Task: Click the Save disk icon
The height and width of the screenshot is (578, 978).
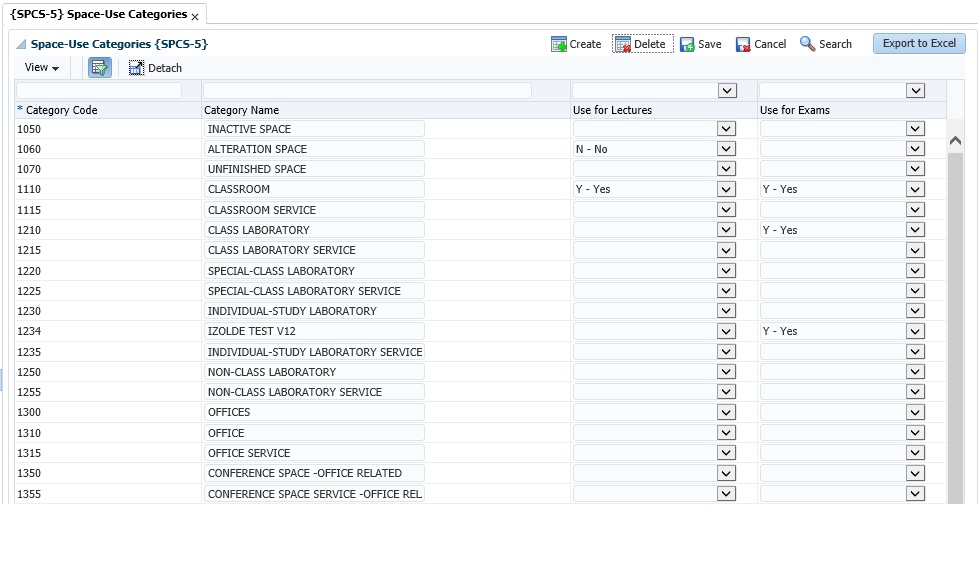Action: (687, 44)
